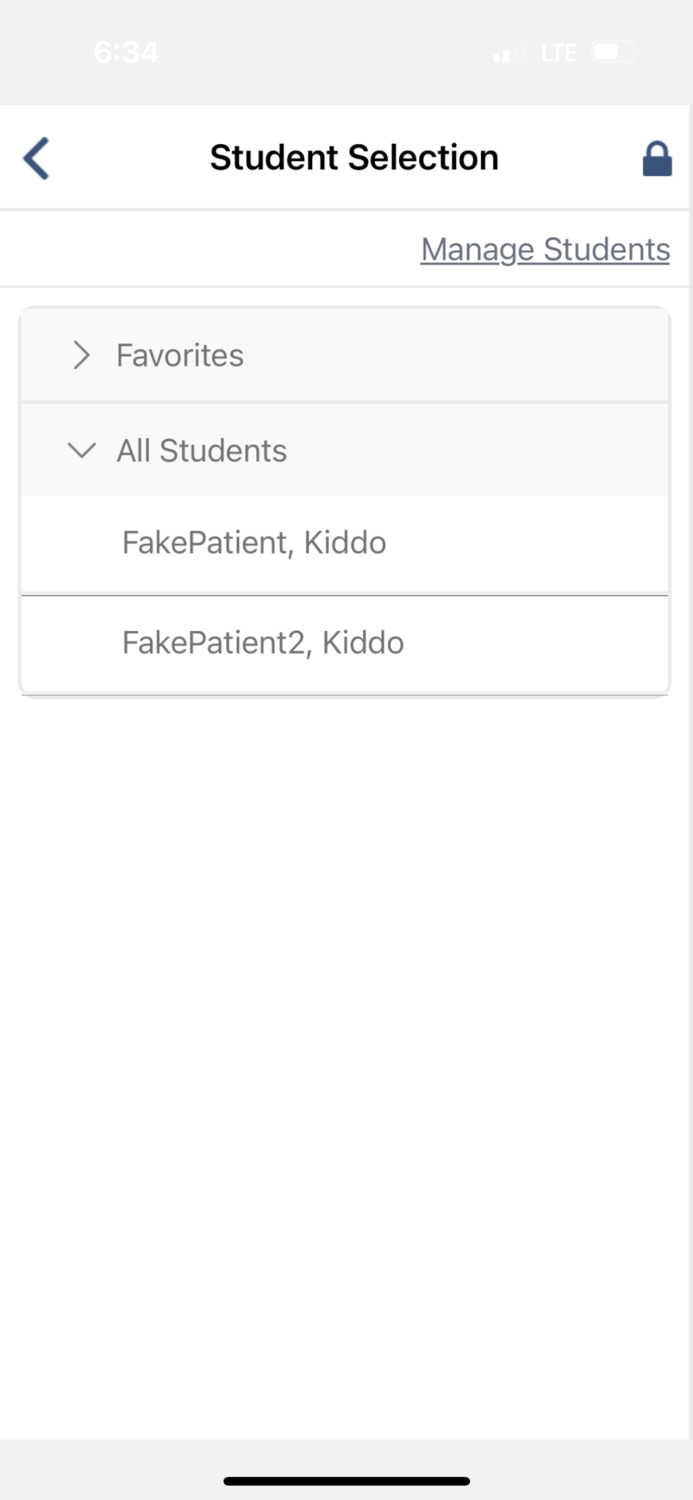Tap the Student Selection page title
The width and height of the screenshot is (693, 1500).
click(x=354, y=158)
